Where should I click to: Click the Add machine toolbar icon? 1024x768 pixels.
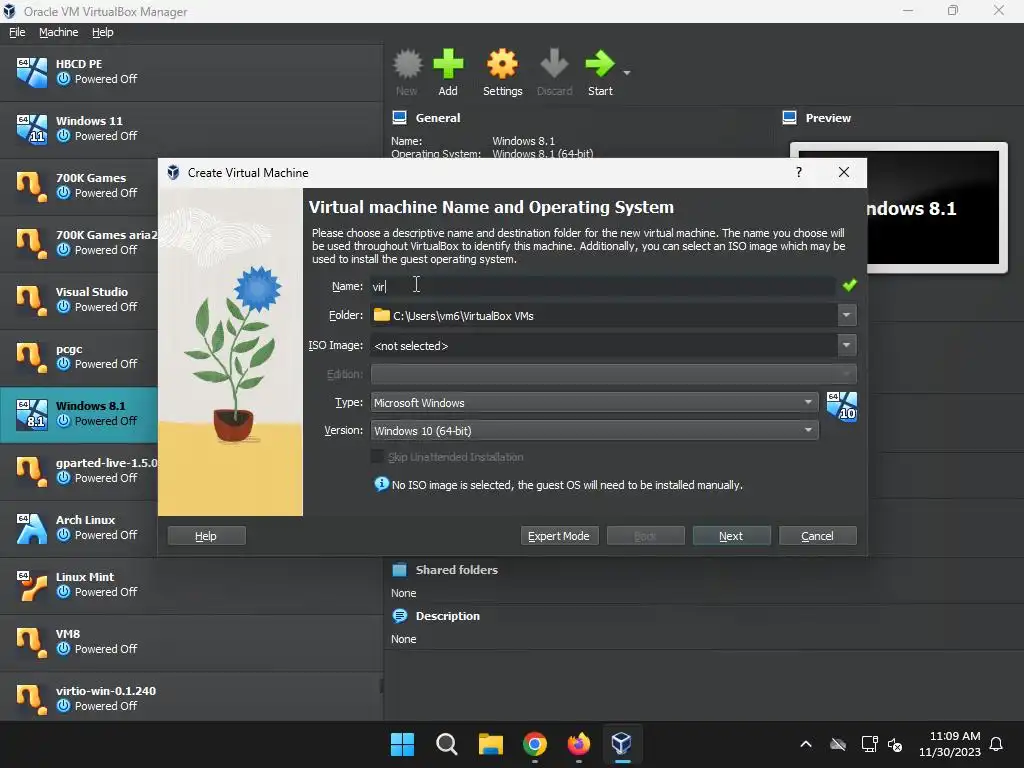tap(448, 64)
